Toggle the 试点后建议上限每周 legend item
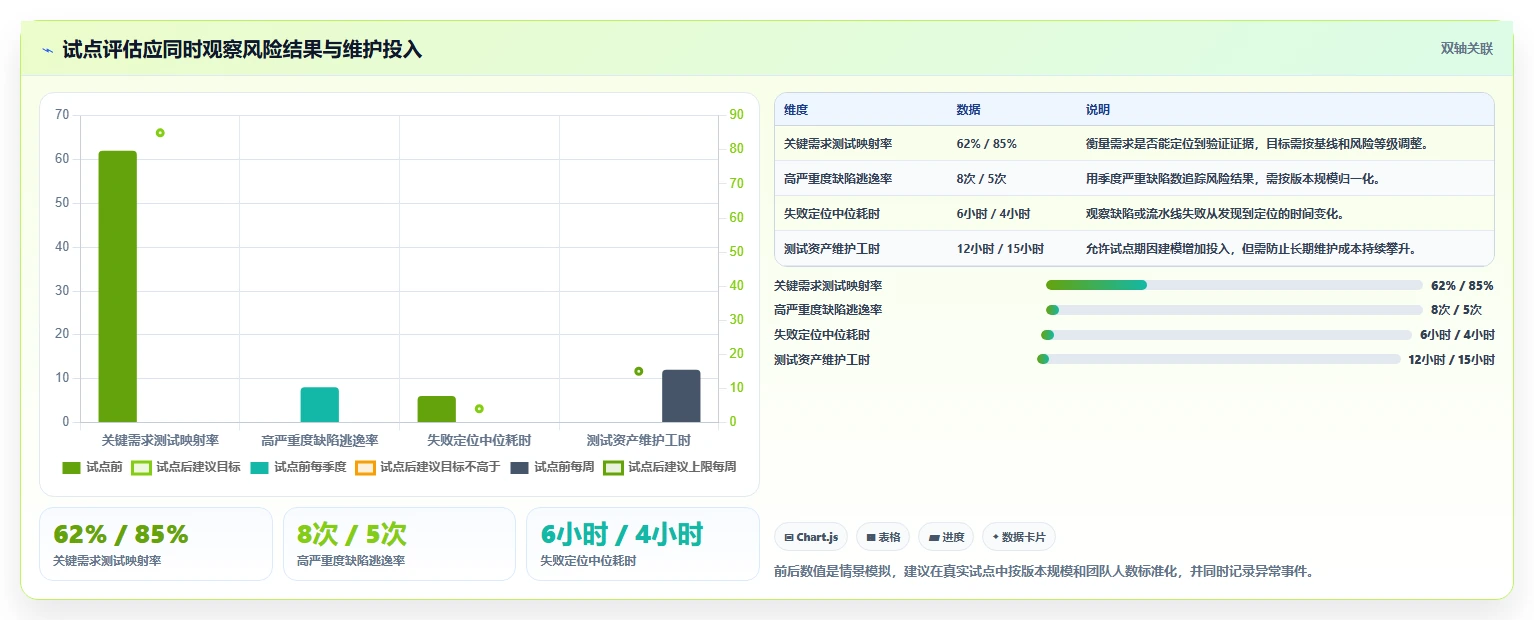 [x=670, y=467]
